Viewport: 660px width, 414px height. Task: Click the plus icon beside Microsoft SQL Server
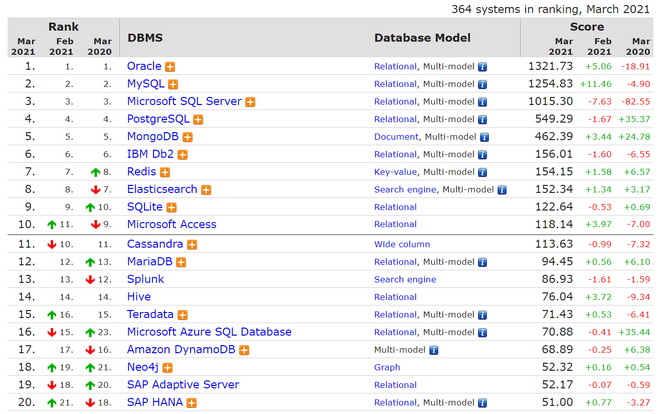(250, 102)
